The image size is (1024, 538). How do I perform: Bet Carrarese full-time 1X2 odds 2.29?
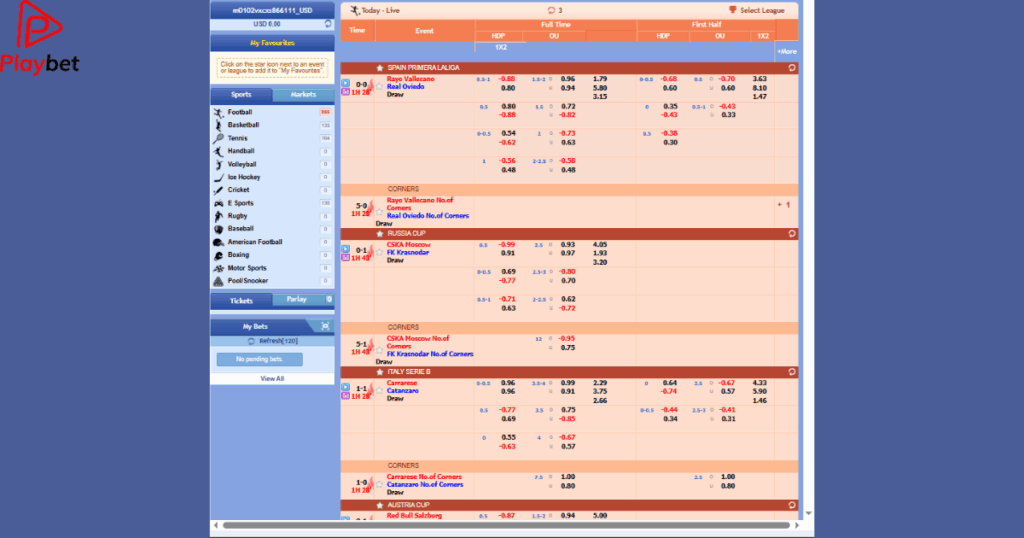tap(600, 383)
